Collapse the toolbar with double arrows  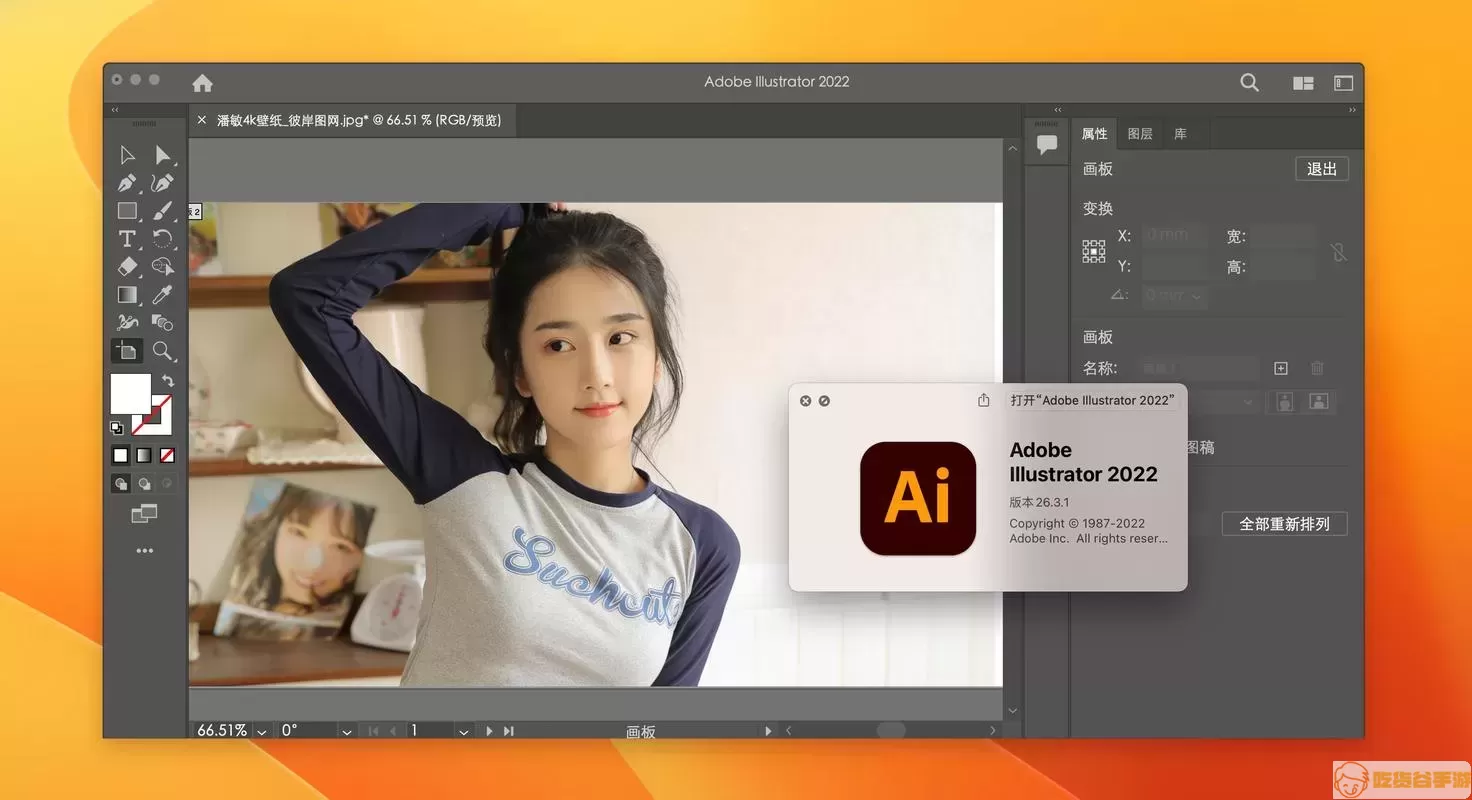tap(115, 110)
